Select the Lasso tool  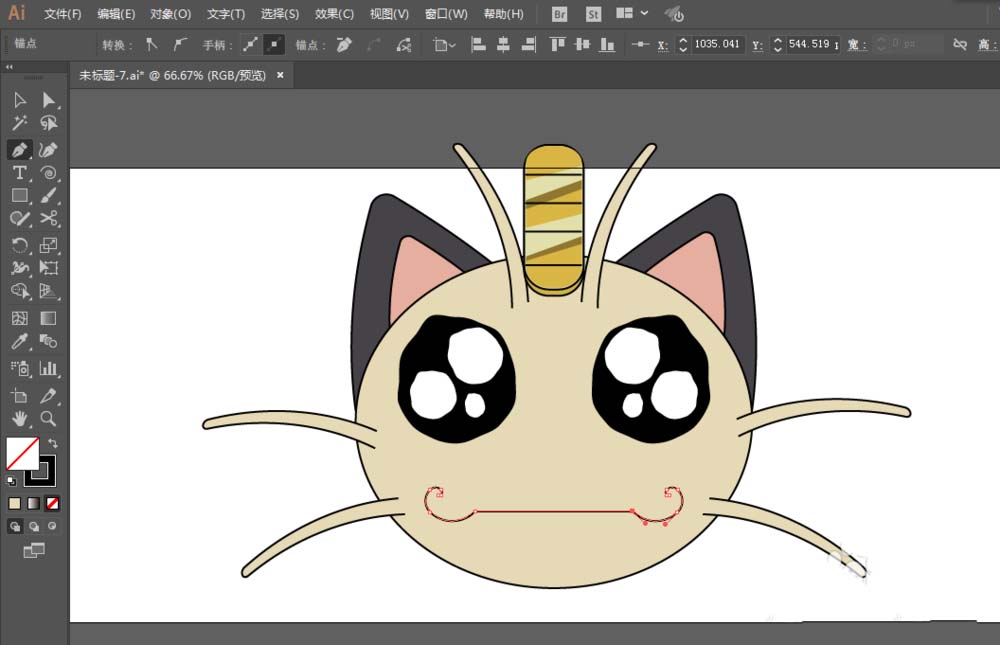pyautogui.click(x=48, y=123)
